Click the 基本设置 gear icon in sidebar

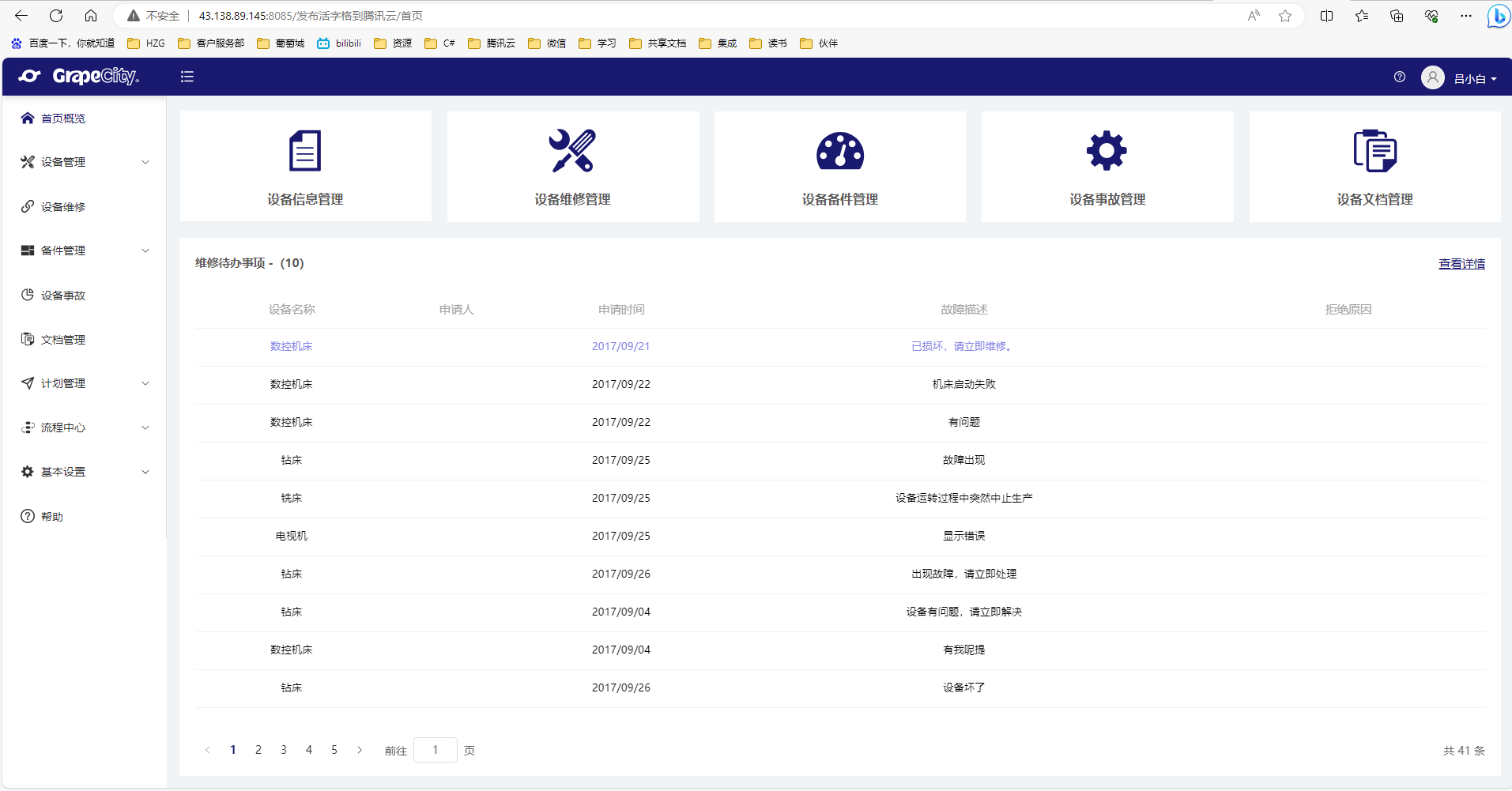tap(28, 472)
